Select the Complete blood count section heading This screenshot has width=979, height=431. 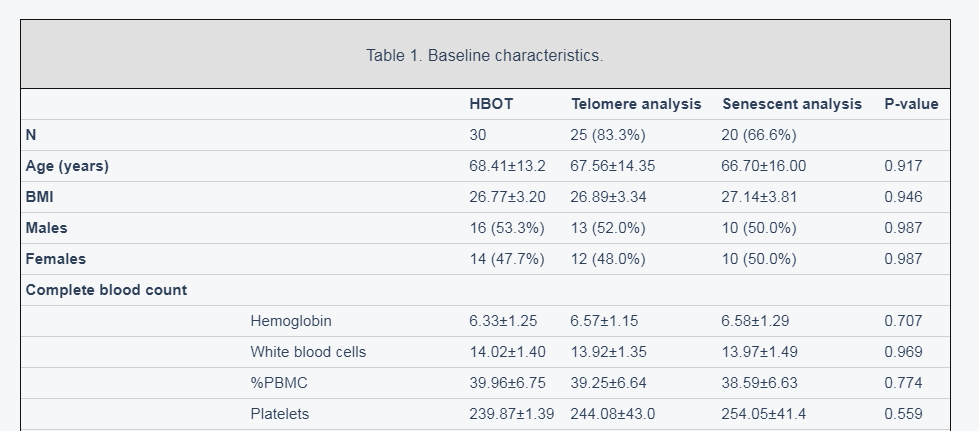click(106, 290)
